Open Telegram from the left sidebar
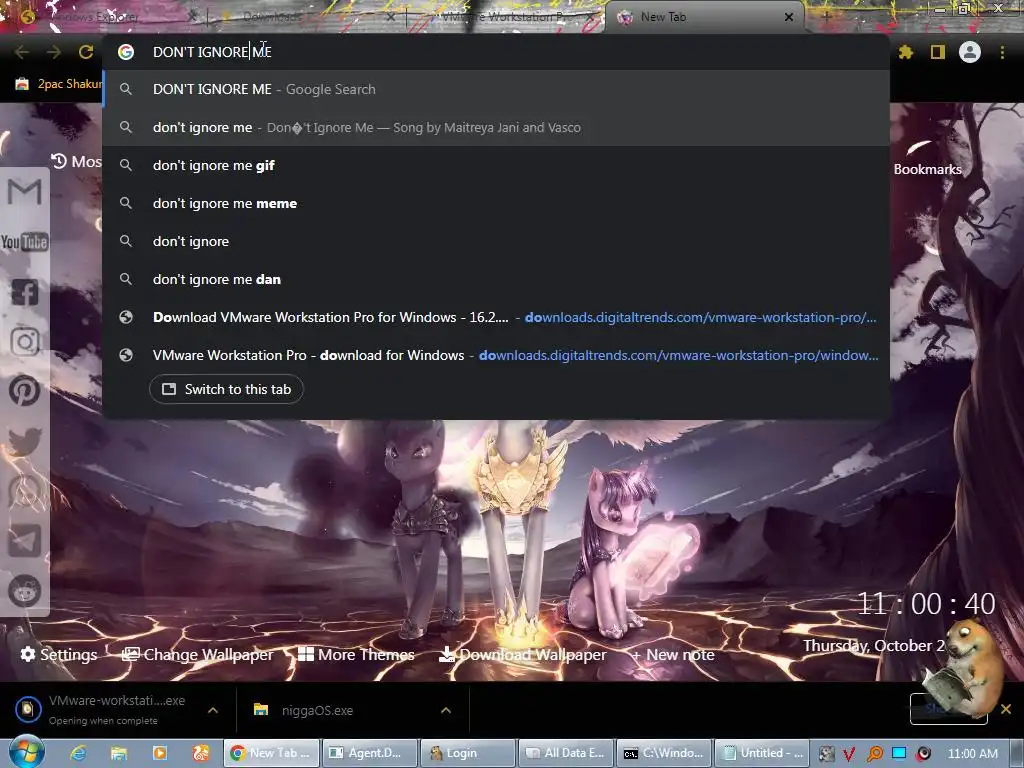This screenshot has width=1024, height=768. (x=25, y=541)
